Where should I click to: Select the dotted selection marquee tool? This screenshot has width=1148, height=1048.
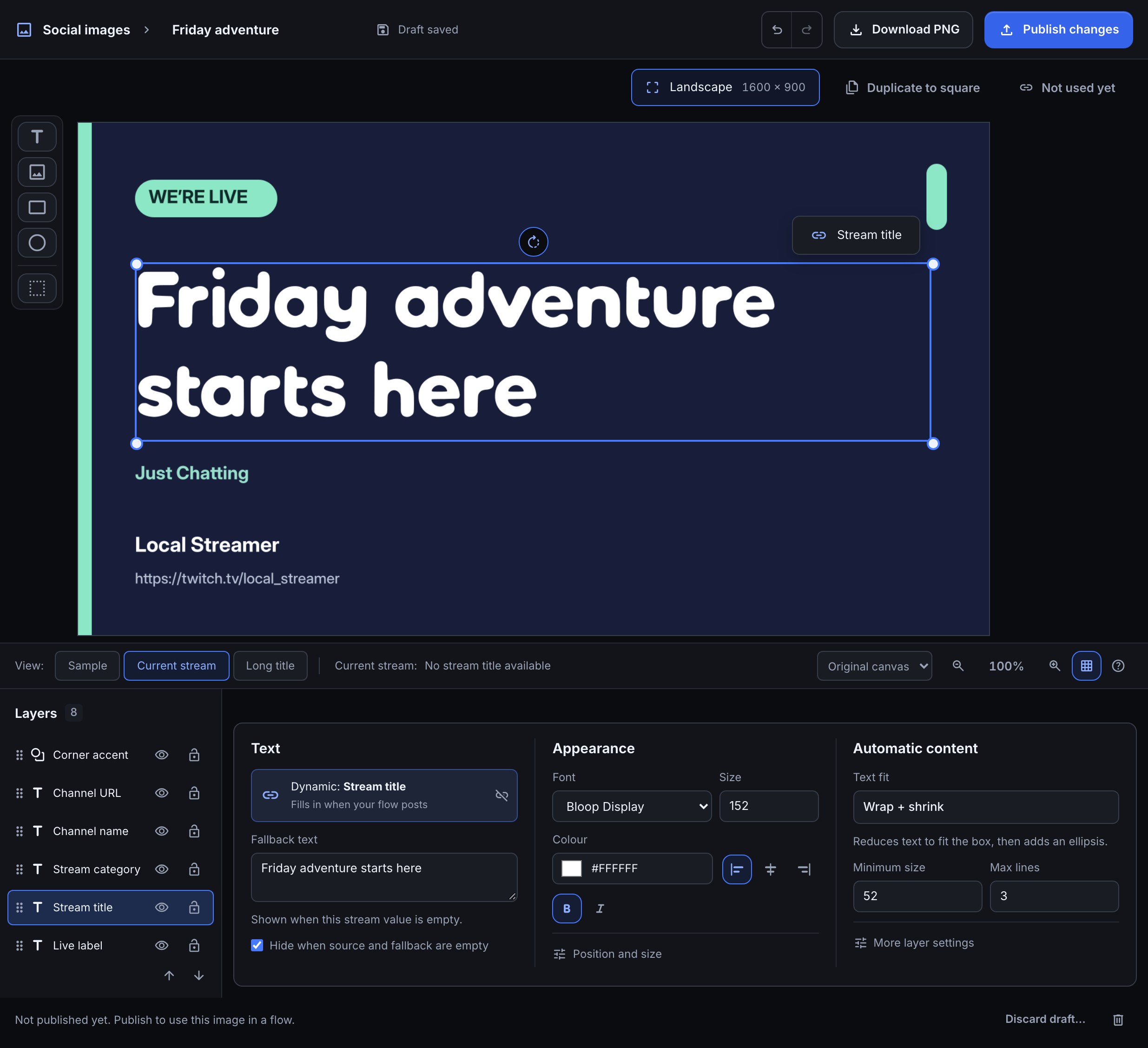[37, 288]
